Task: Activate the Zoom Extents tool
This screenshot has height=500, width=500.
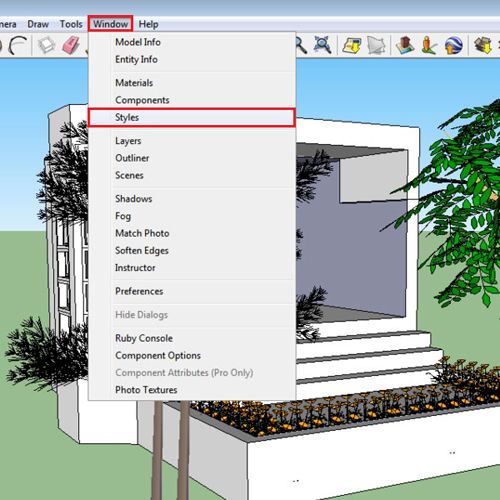Action: 322,44
